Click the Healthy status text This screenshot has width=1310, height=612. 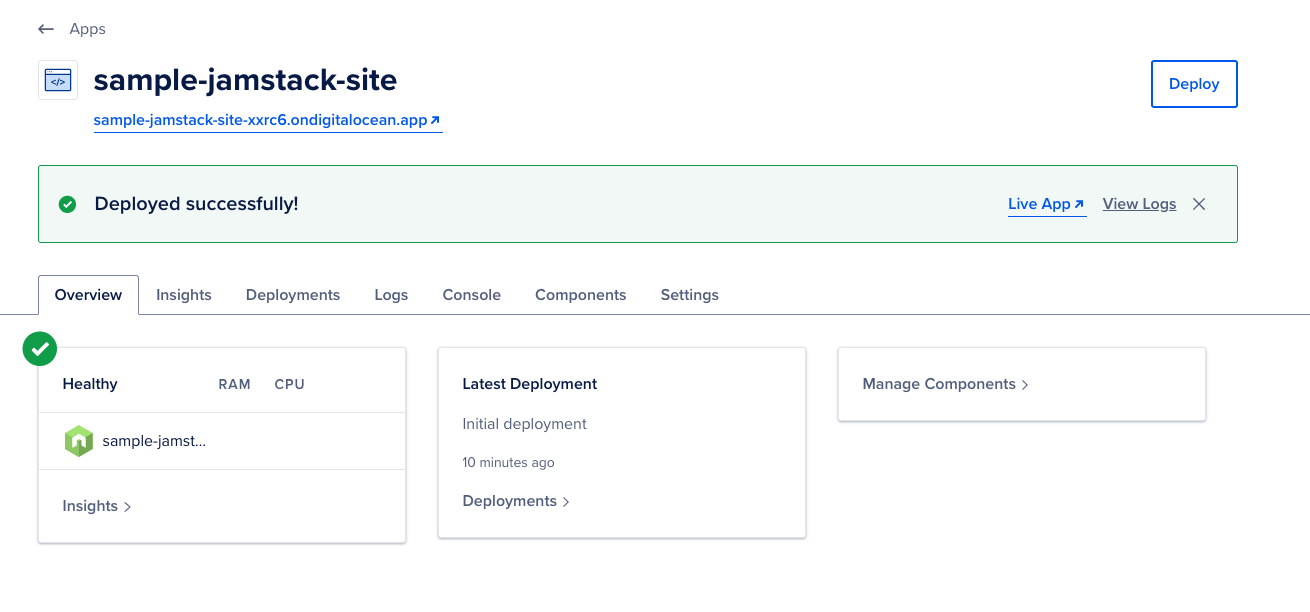coord(90,384)
